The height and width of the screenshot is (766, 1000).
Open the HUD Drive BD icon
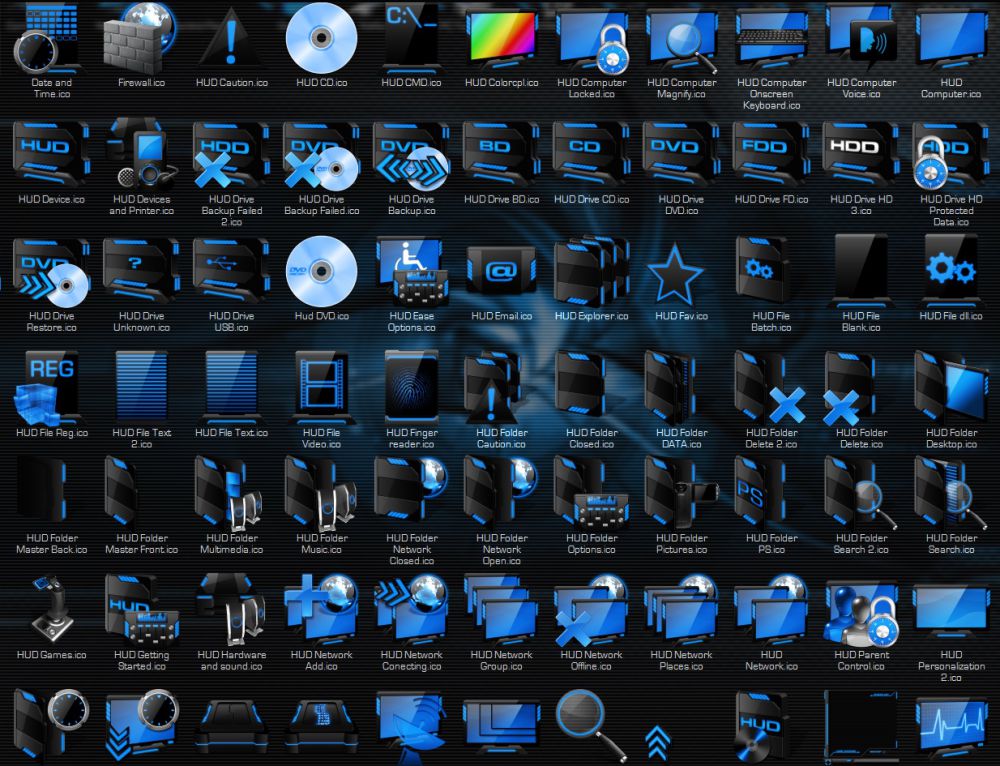click(501, 155)
